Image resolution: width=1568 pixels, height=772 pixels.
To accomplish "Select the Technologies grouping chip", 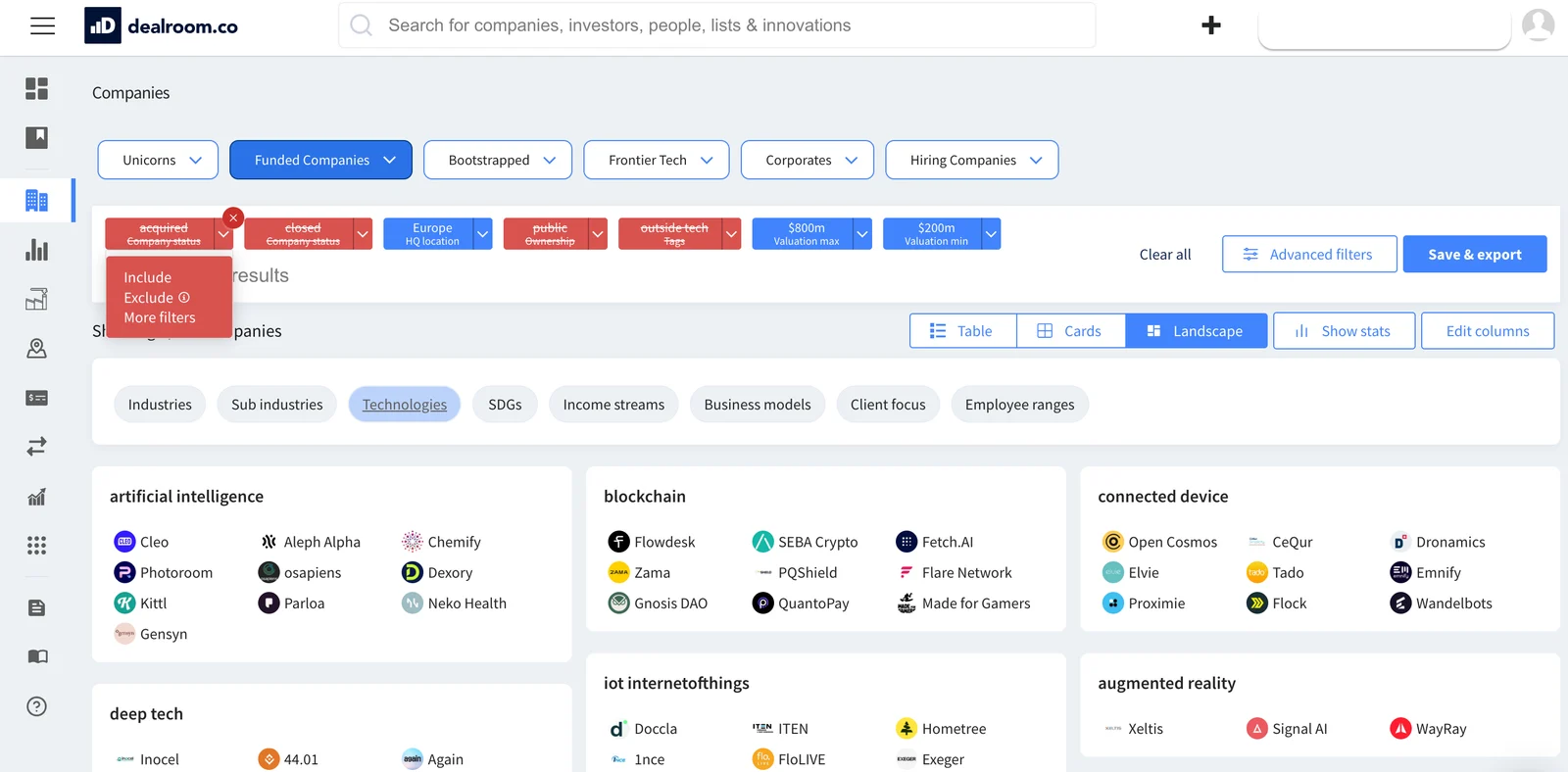I will [405, 405].
